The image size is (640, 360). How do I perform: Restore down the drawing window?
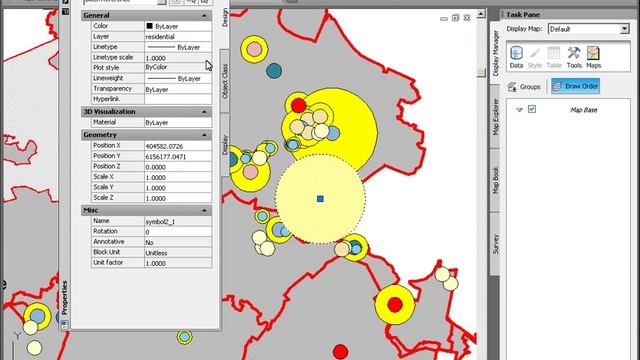coord(456,18)
